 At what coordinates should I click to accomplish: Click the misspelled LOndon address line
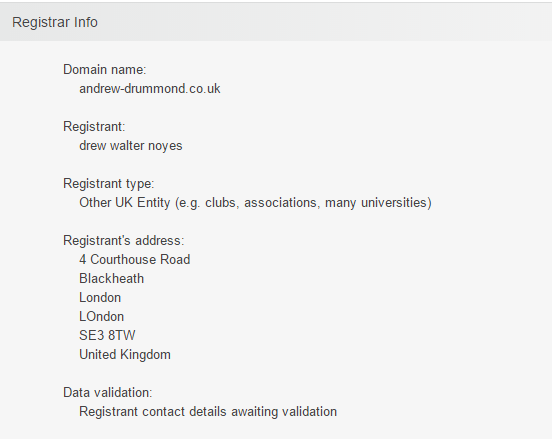point(101,317)
